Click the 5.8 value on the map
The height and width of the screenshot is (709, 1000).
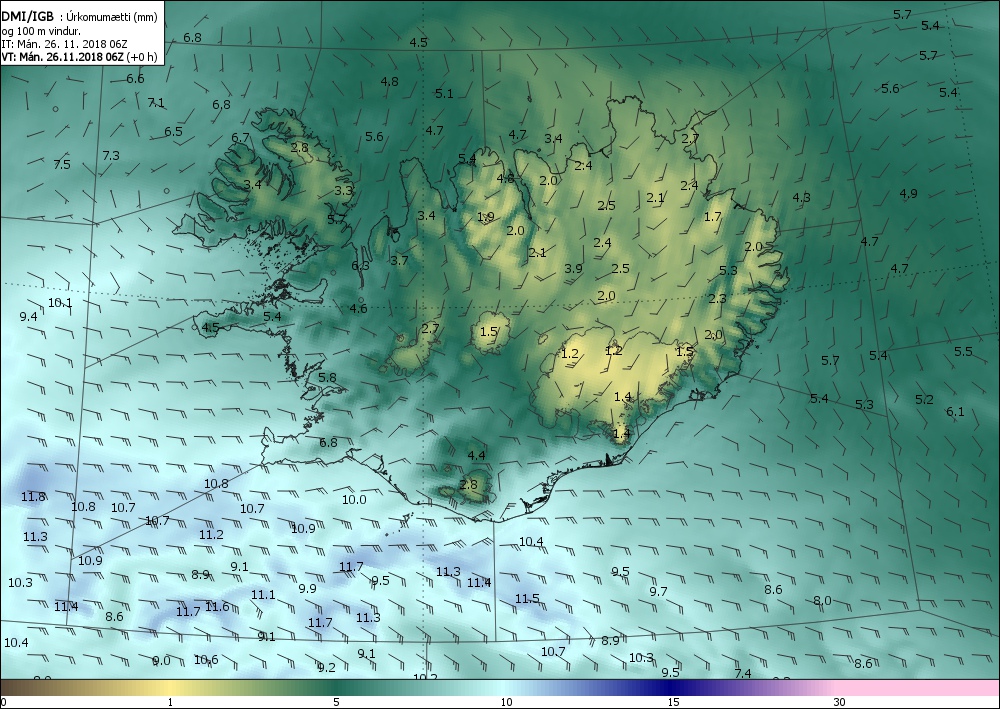pyautogui.click(x=327, y=377)
